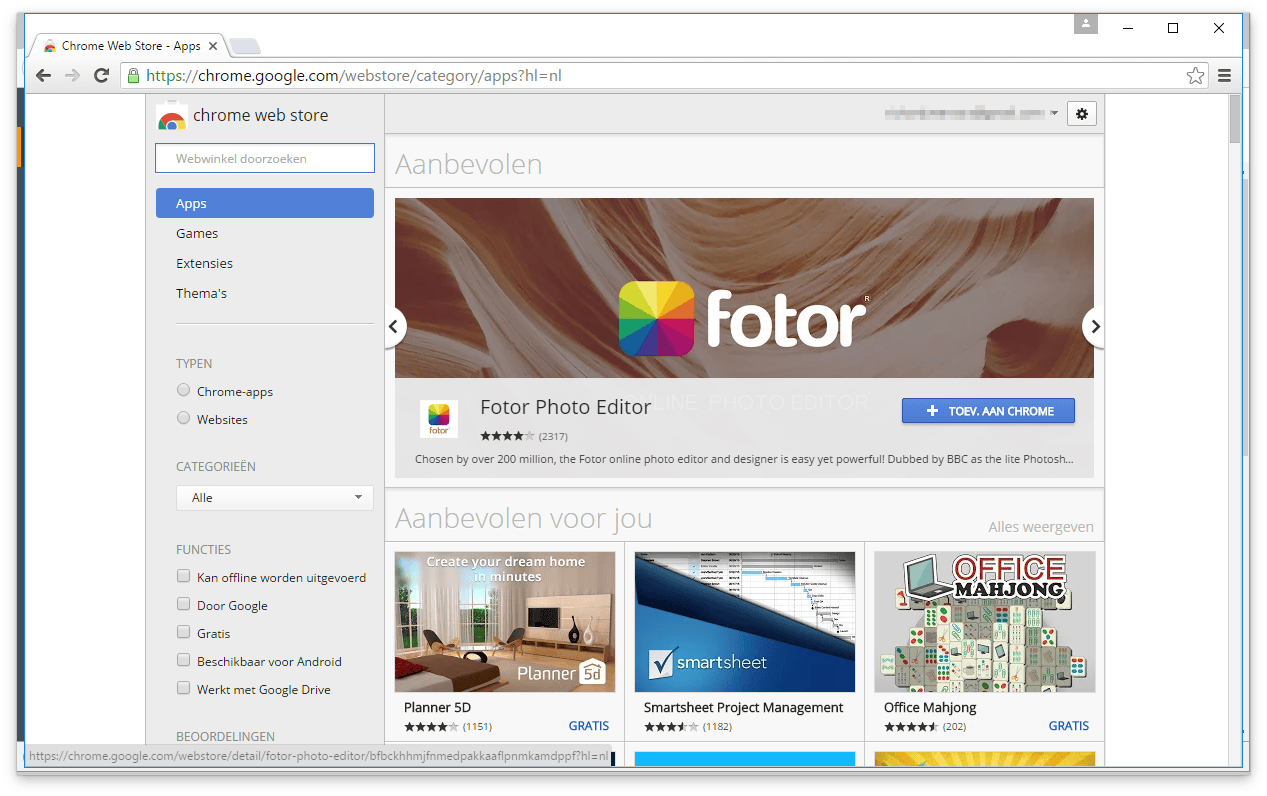Click the Planner 5D thumbnail image

coord(505,621)
